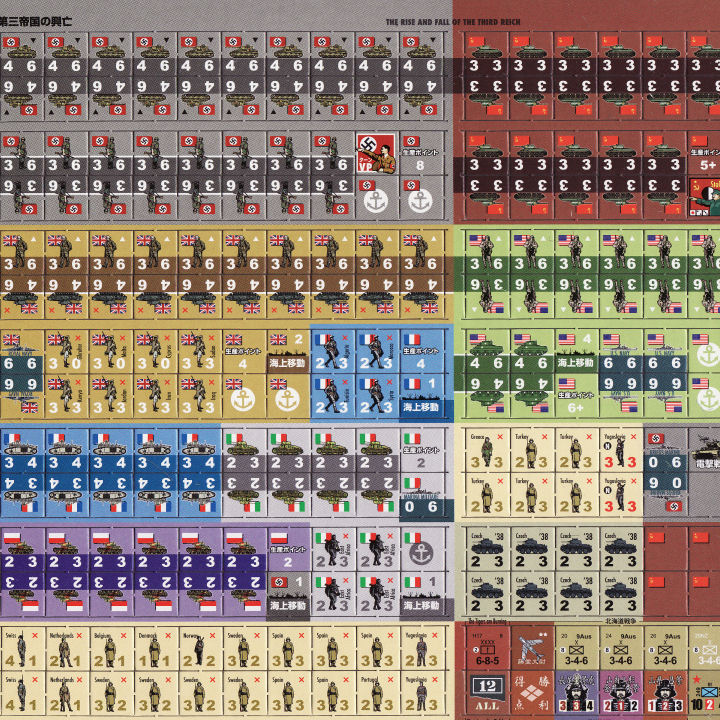This screenshot has width=720, height=720.
Task: Select the German 生産ポイント 8 counter
Action: 420,153
